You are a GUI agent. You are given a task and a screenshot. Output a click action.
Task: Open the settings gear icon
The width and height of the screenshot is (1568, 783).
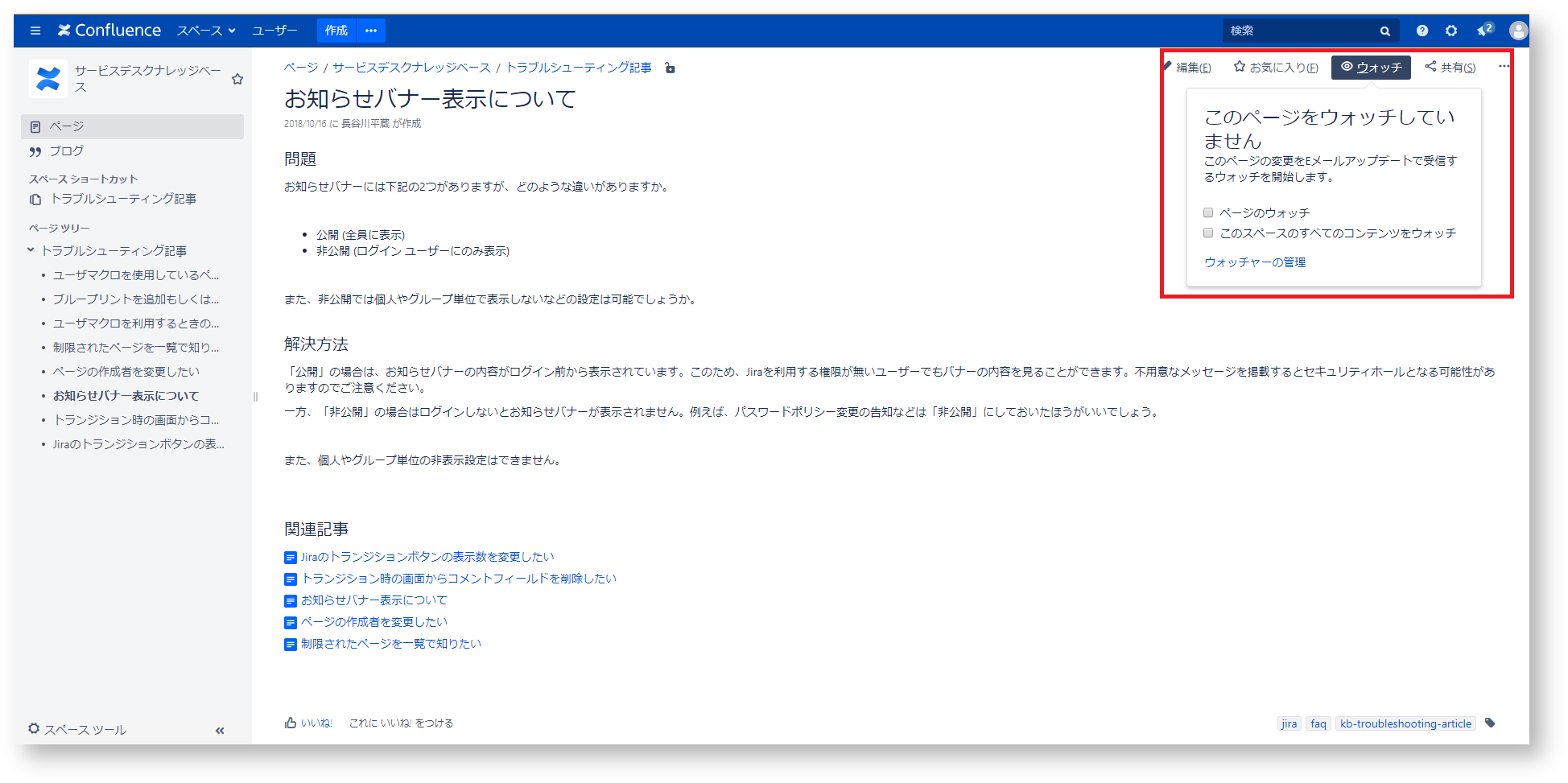1451,31
